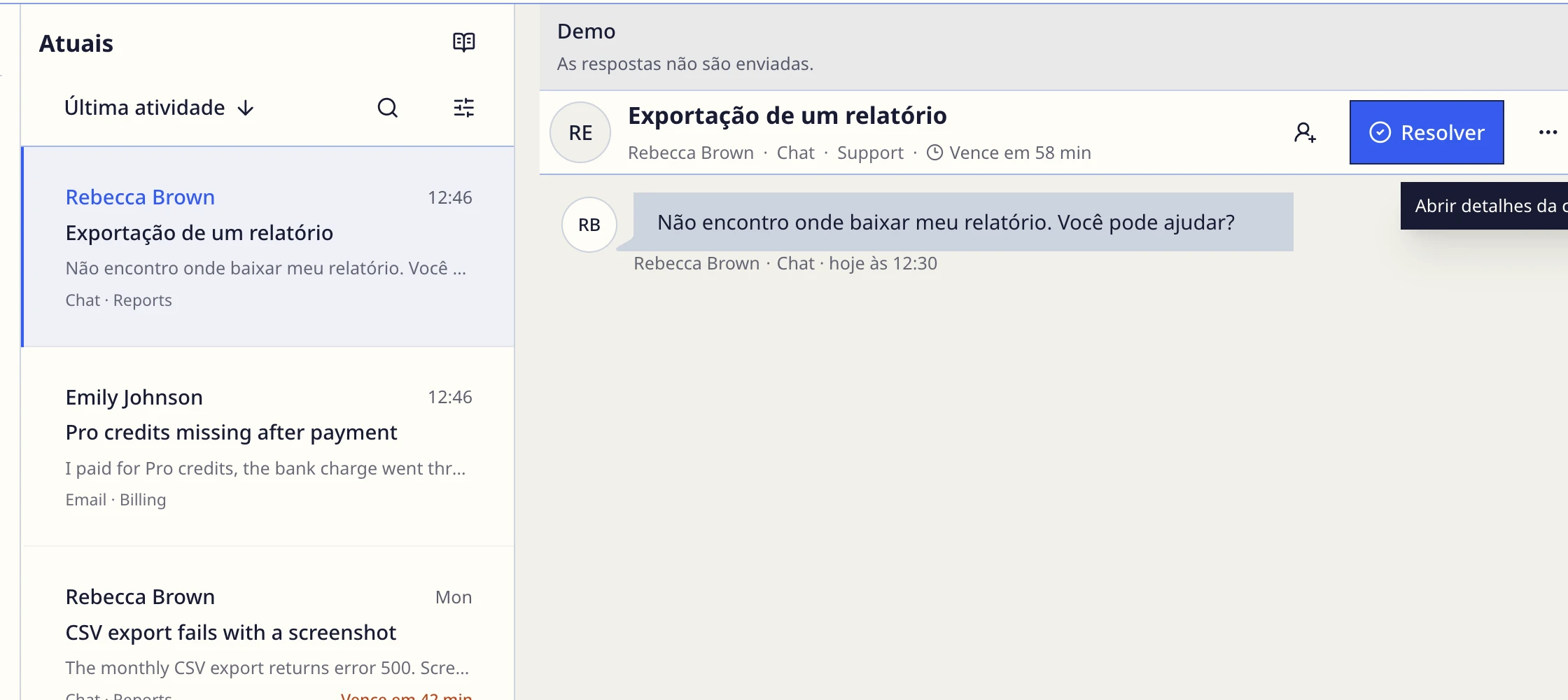Click the Vence em 58 min deadline text
The height and width of the screenshot is (700, 1568).
(x=1020, y=153)
